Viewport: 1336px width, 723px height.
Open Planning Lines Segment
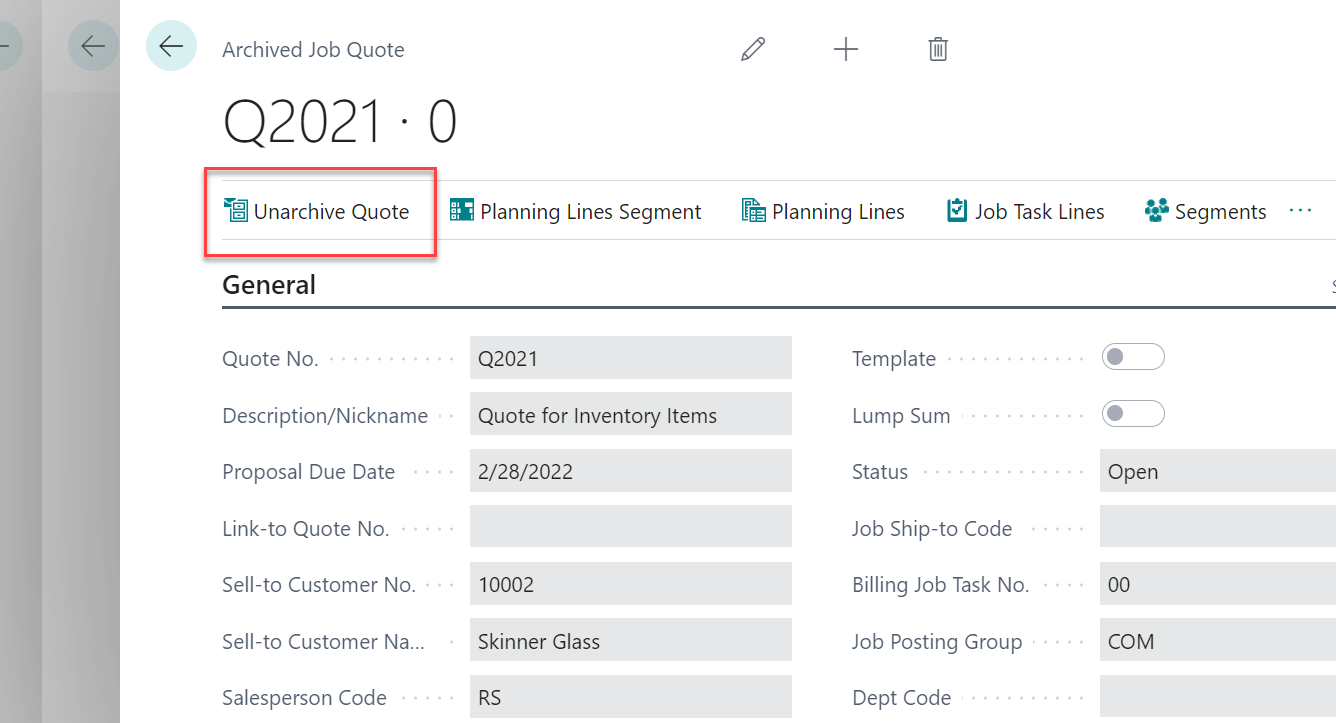coord(576,212)
